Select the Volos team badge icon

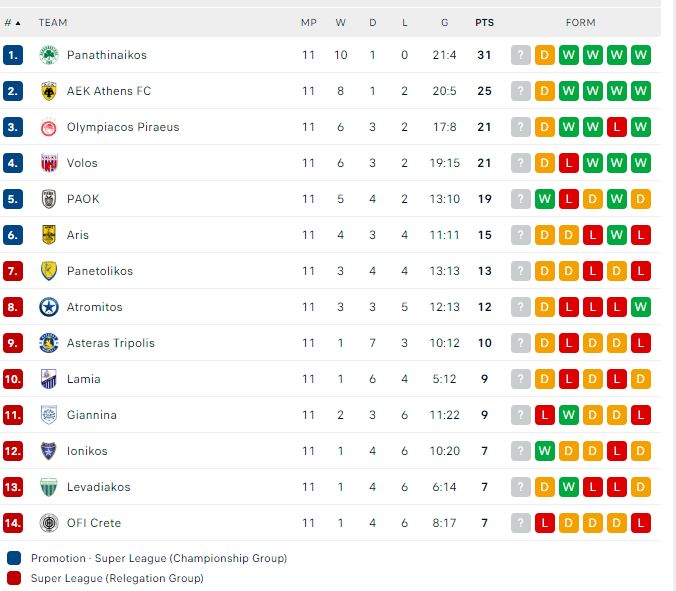pyautogui.click(x=49, y=163)
